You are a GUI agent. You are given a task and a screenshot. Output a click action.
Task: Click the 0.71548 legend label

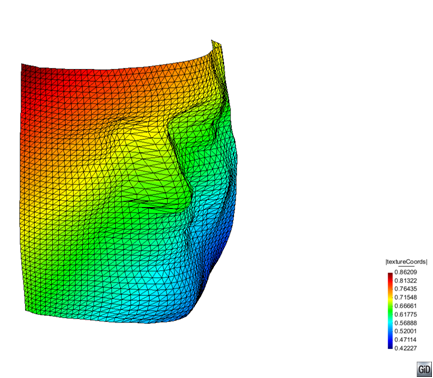[406, 297]
